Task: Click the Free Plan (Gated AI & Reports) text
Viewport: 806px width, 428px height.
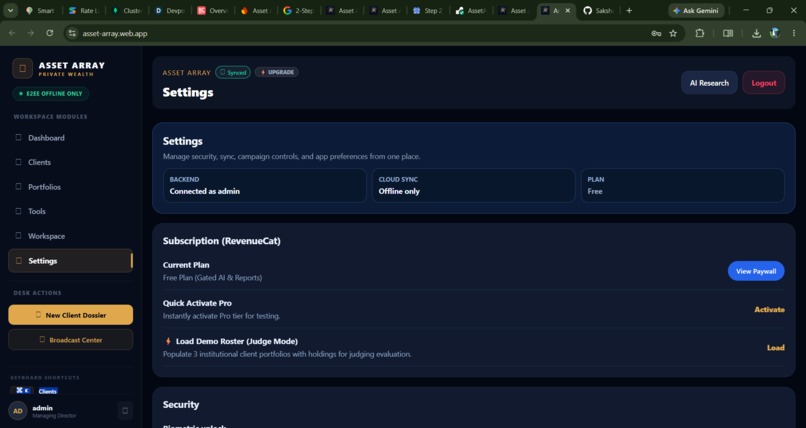Action: coord(212,277)
